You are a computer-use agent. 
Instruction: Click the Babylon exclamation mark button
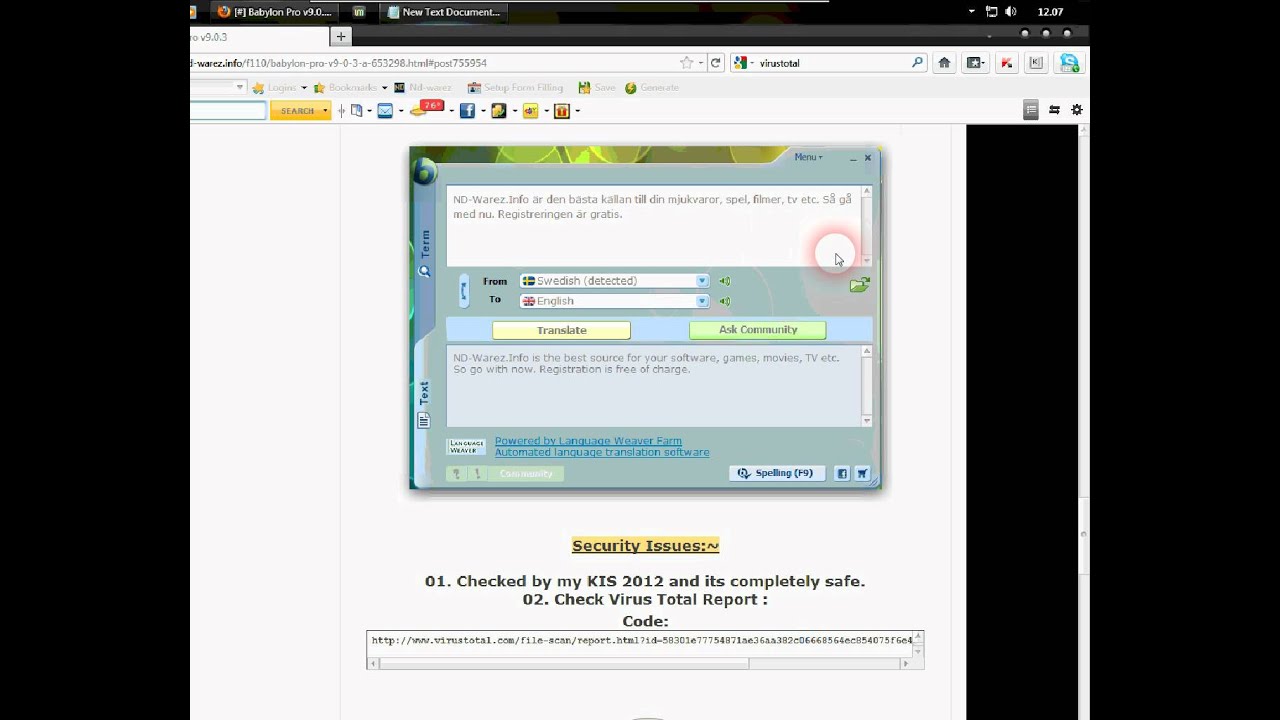tap(476, 474)
